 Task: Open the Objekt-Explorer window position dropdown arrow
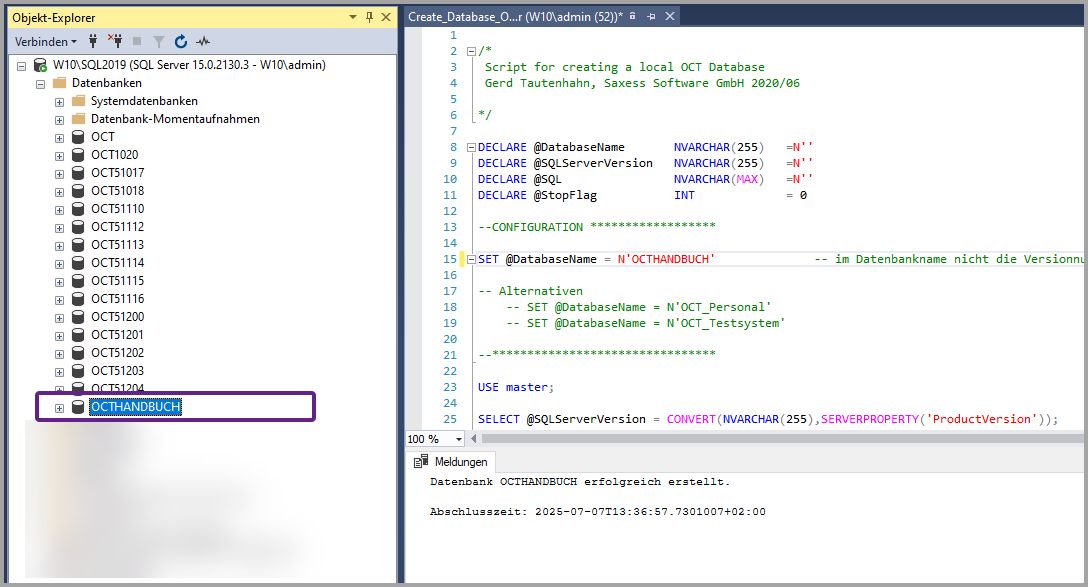click(x=353, y=17)
